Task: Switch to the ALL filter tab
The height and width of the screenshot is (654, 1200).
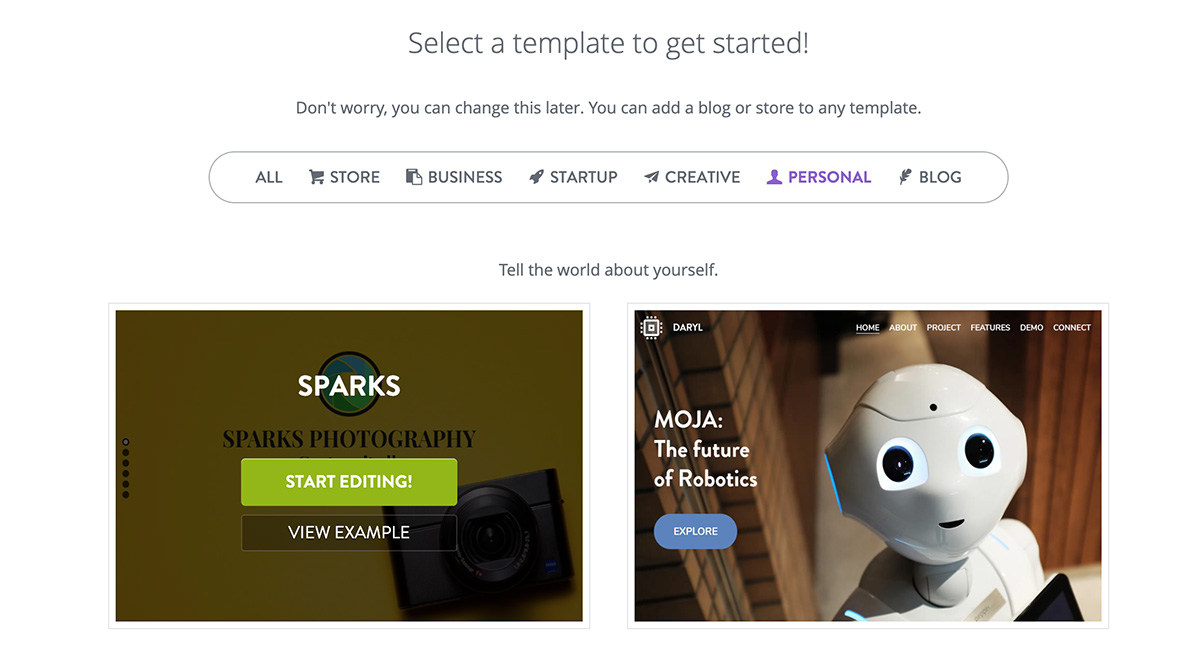Action: 268,177
